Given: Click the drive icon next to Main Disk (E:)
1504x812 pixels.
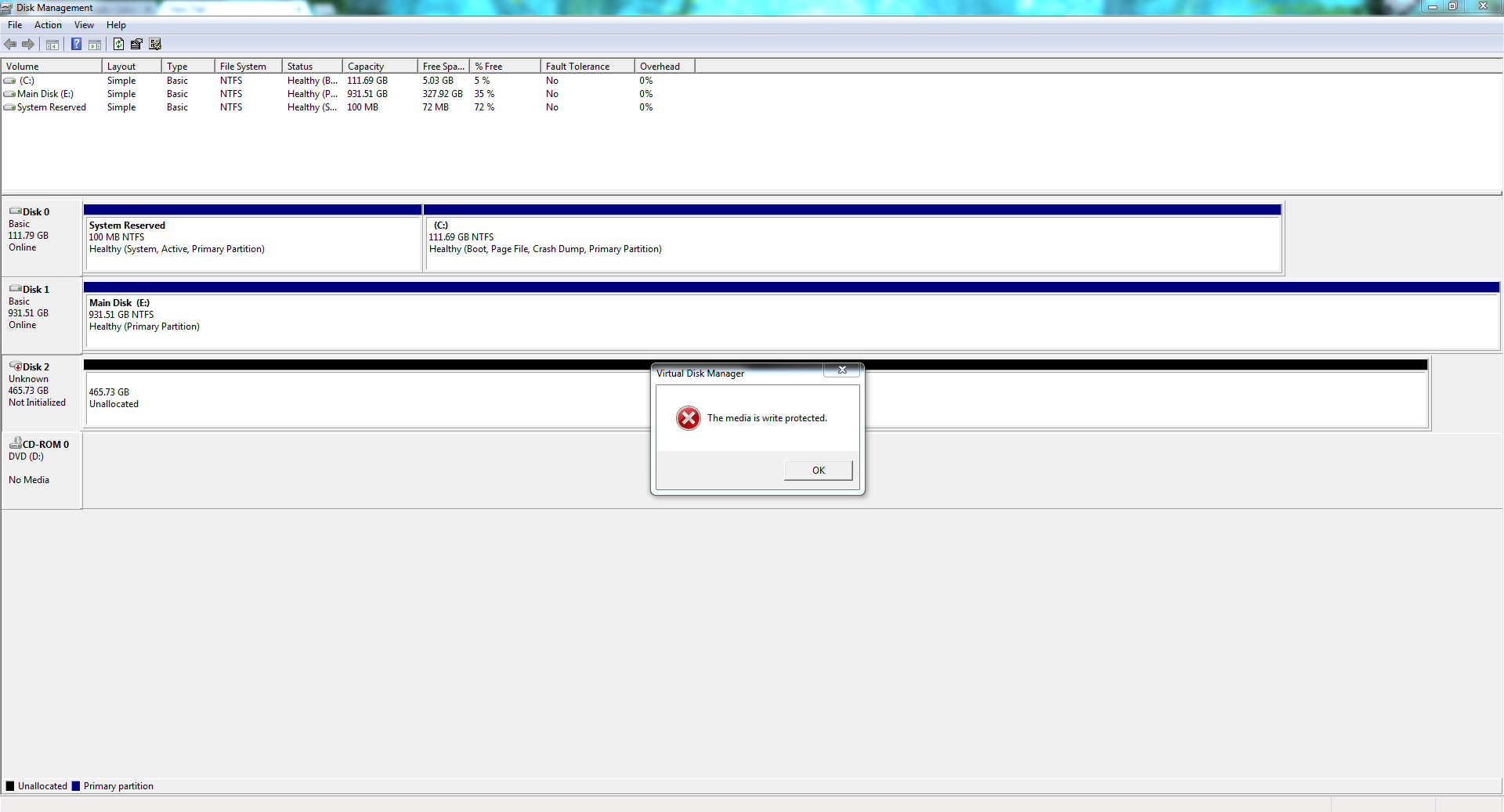Looking at the screenshot, I should (x=9, y=94).
